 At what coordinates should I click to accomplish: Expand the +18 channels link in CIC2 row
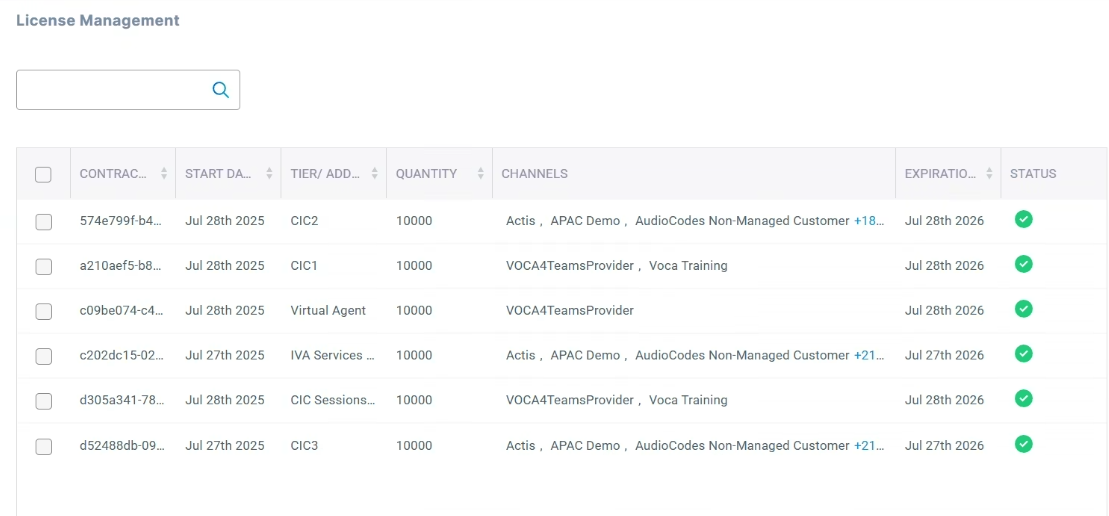[x=869, y=221]
